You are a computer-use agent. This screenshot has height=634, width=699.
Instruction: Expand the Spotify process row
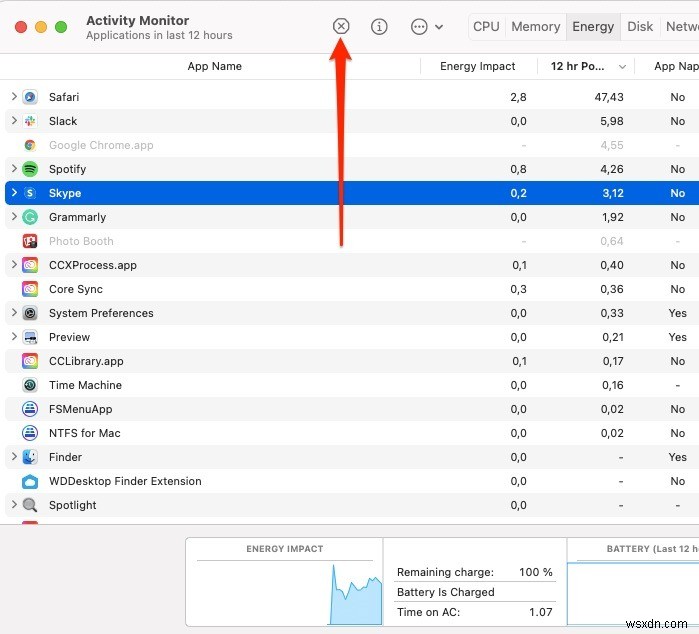pyautogui.click(x=14, y=169)
